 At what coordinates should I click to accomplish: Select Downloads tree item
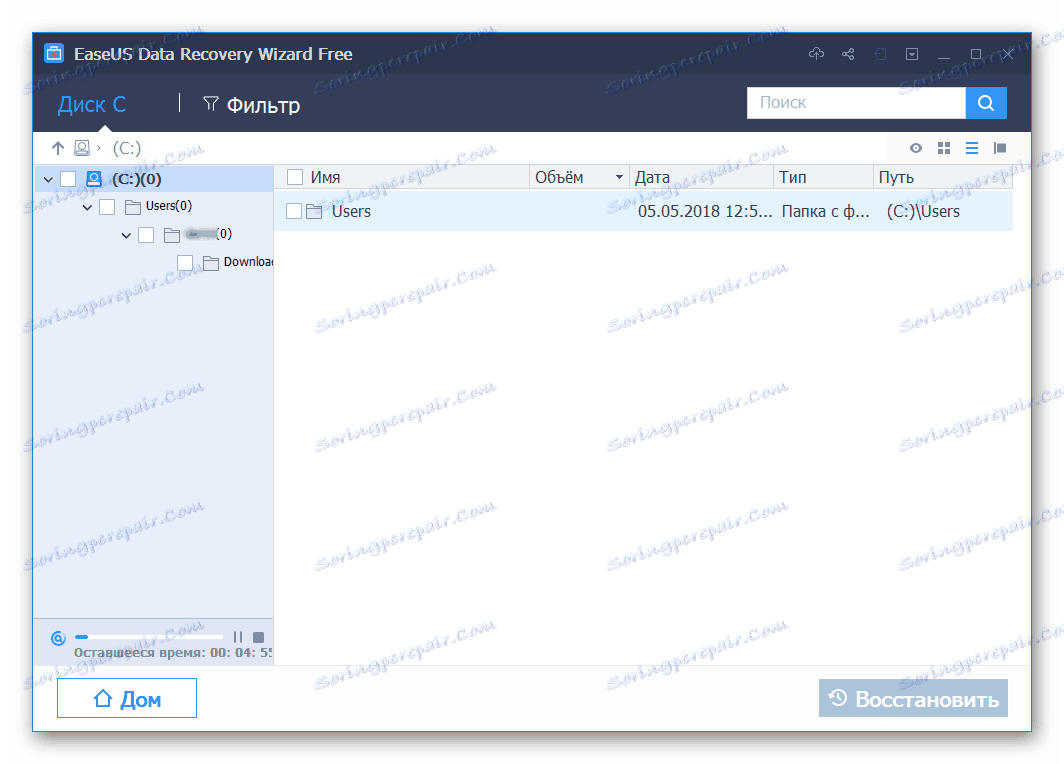(248, 262)
